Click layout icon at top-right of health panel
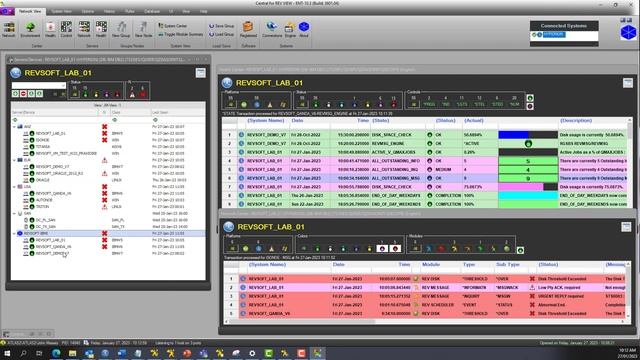640x360 pixels. tap(628, 83)
